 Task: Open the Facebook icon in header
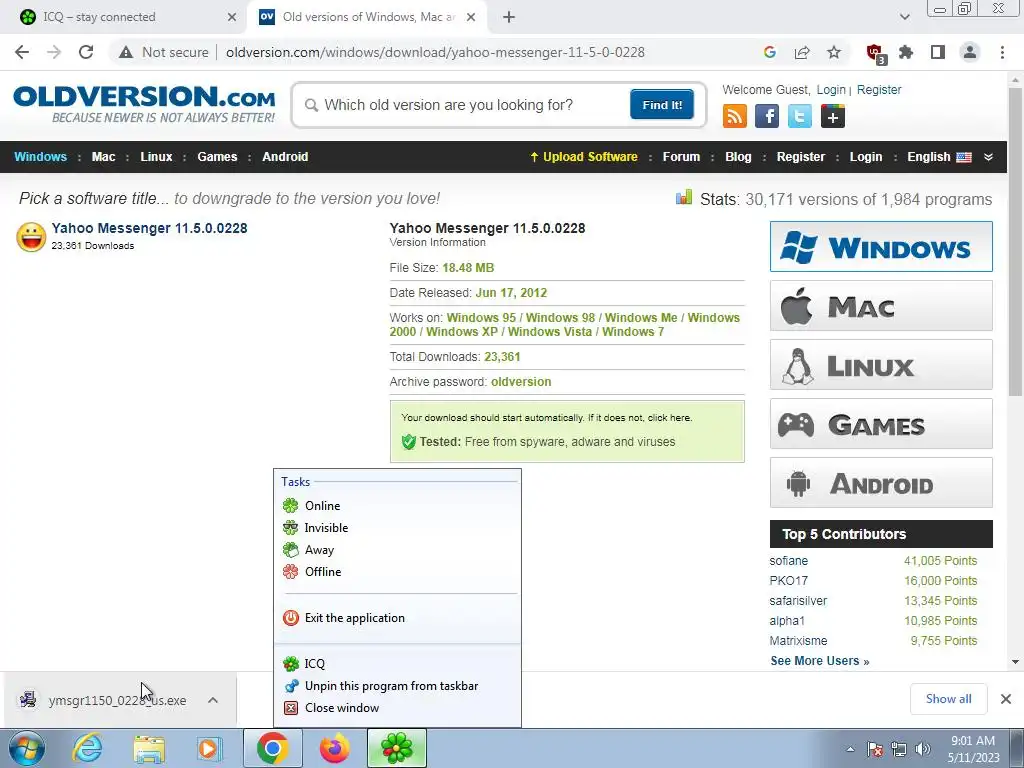tap(767, 116)
